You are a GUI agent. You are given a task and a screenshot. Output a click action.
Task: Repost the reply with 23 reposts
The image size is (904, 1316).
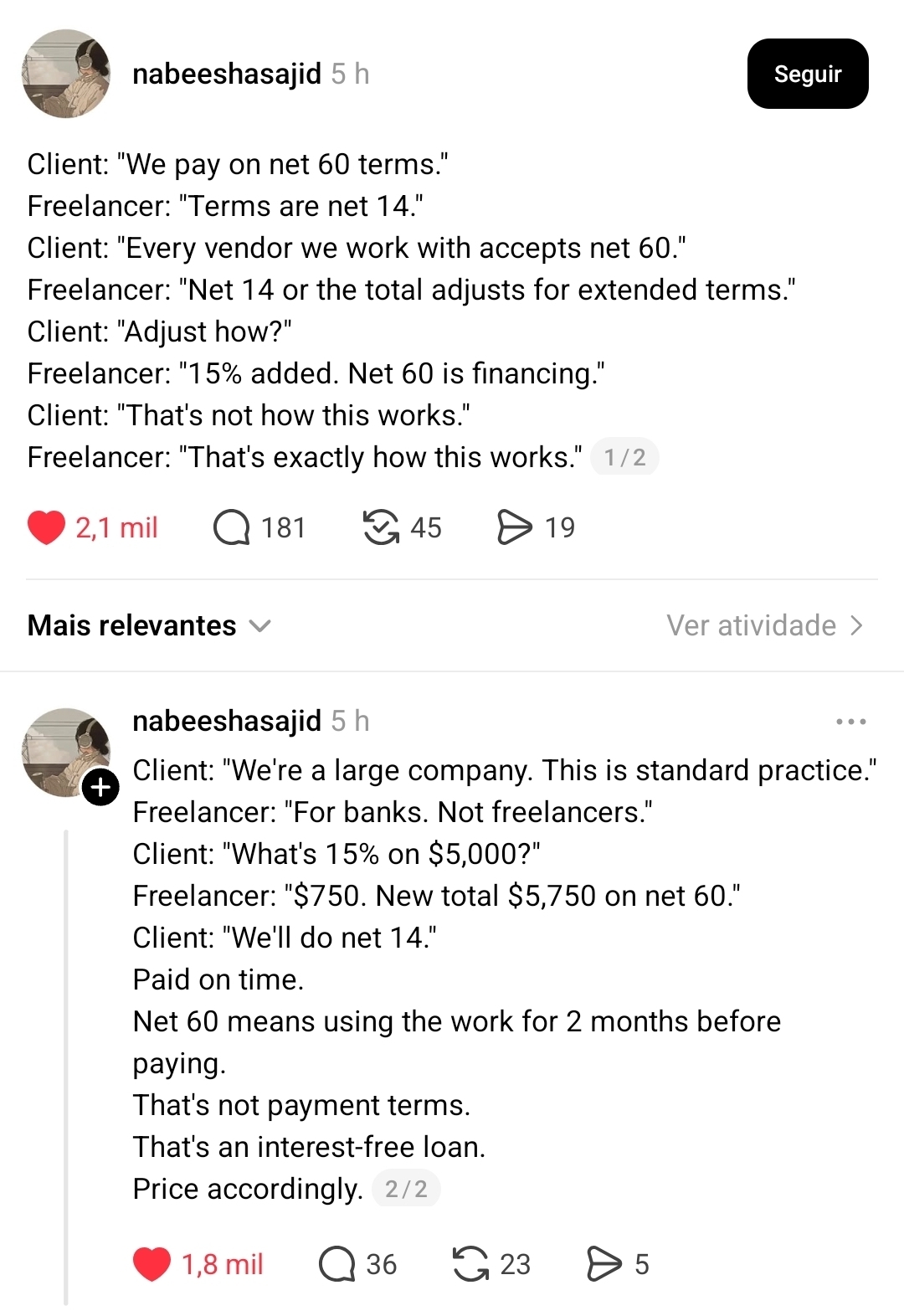point(470,1264)
